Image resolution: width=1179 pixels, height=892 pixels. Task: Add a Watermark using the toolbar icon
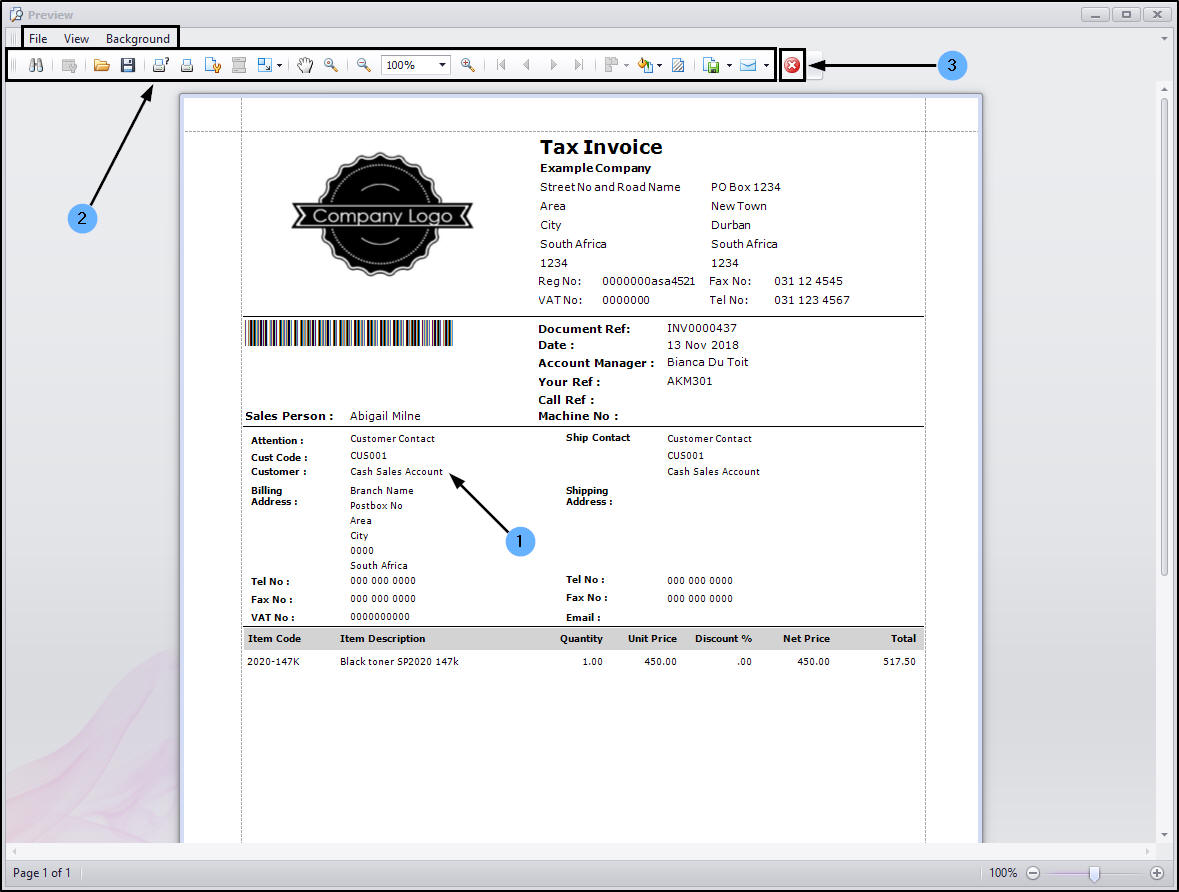pos(679,65)
